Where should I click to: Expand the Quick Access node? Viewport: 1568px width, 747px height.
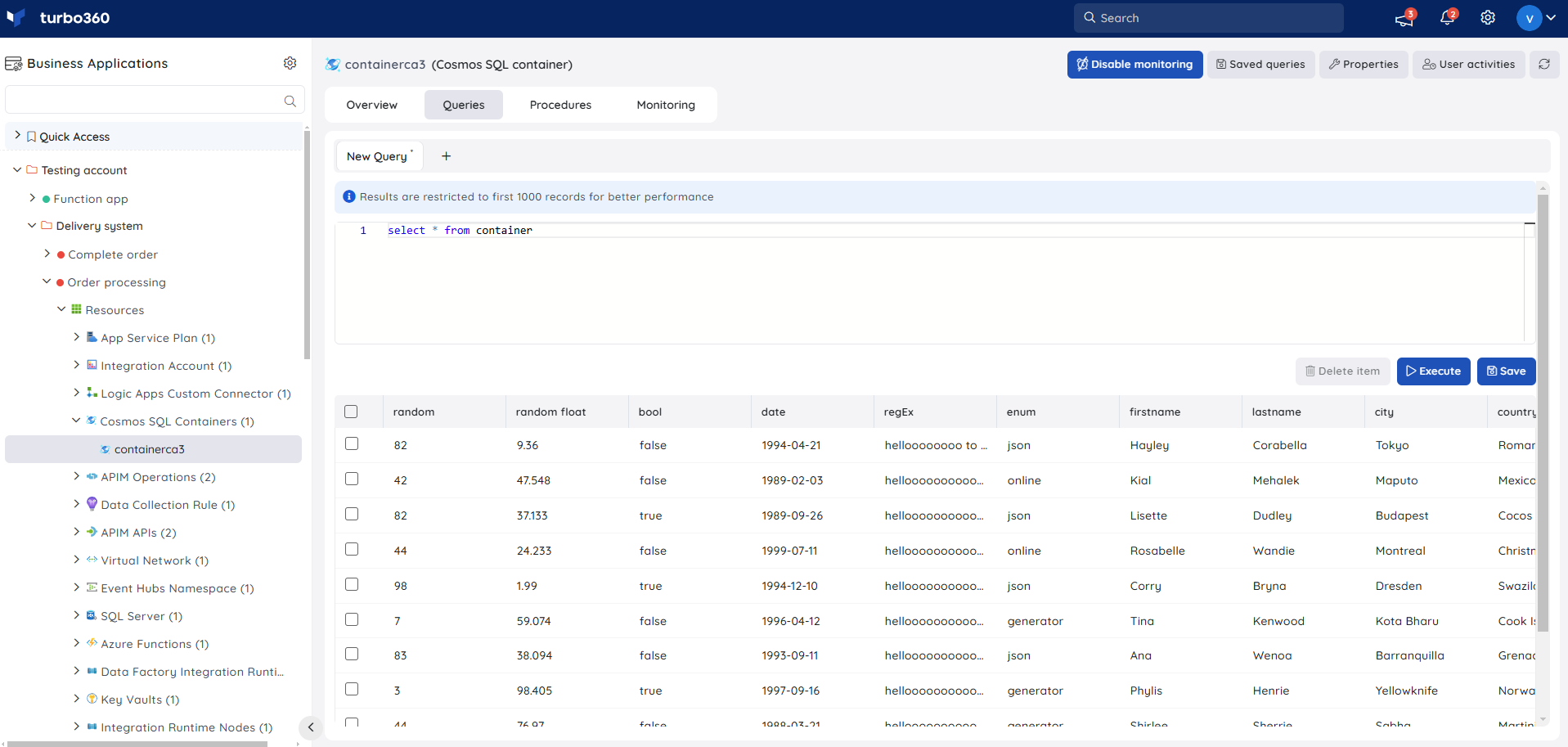[17, 136]
